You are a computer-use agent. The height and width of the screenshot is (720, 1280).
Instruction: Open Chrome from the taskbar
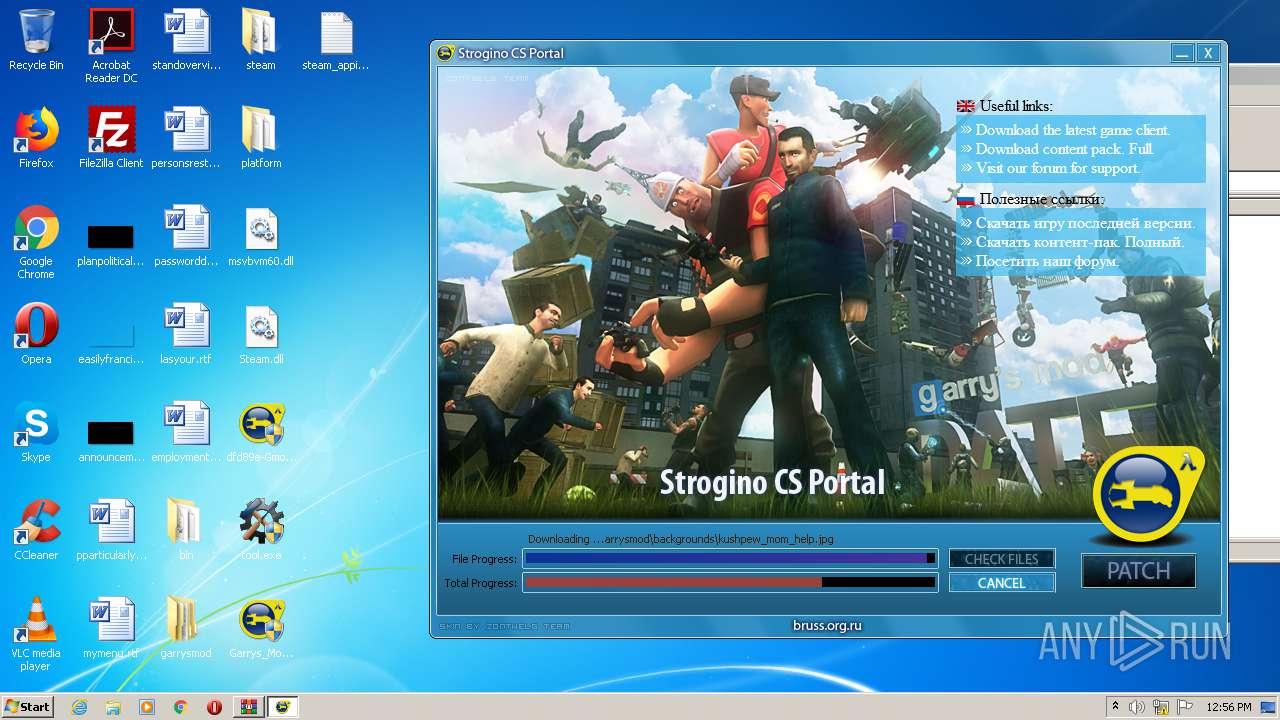[x=180, y=707]
